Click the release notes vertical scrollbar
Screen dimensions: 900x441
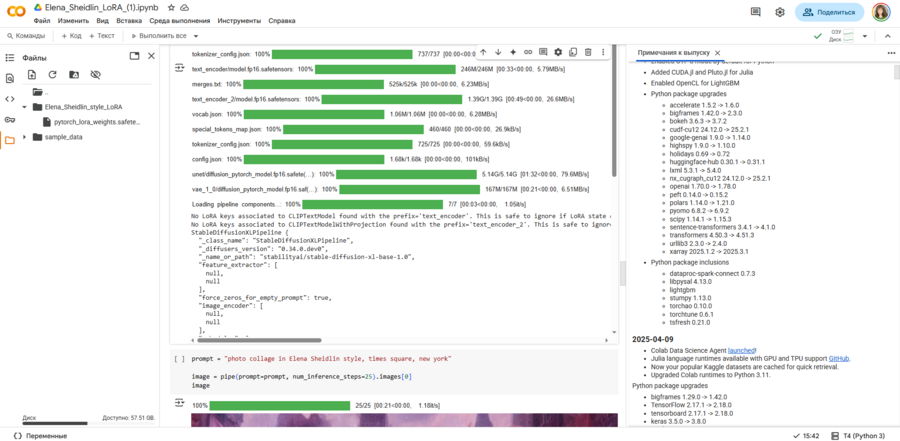[897, 72]
